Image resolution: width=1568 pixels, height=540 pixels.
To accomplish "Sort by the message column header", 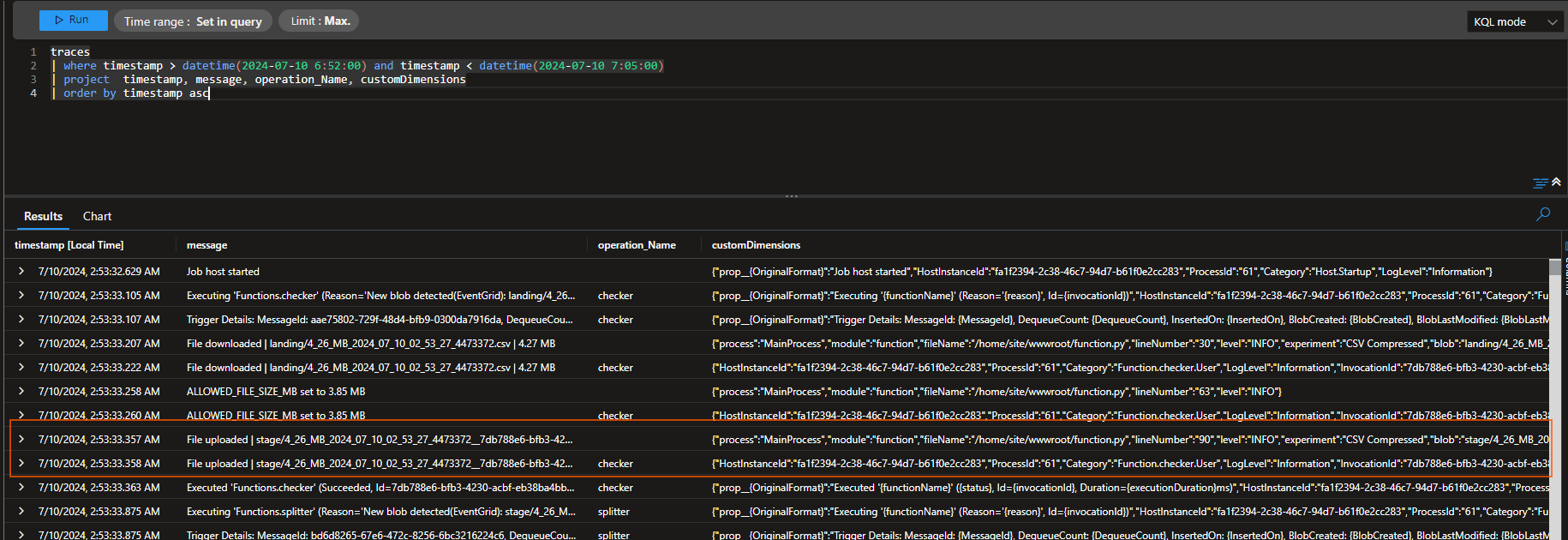I will (x=206, y=245).
